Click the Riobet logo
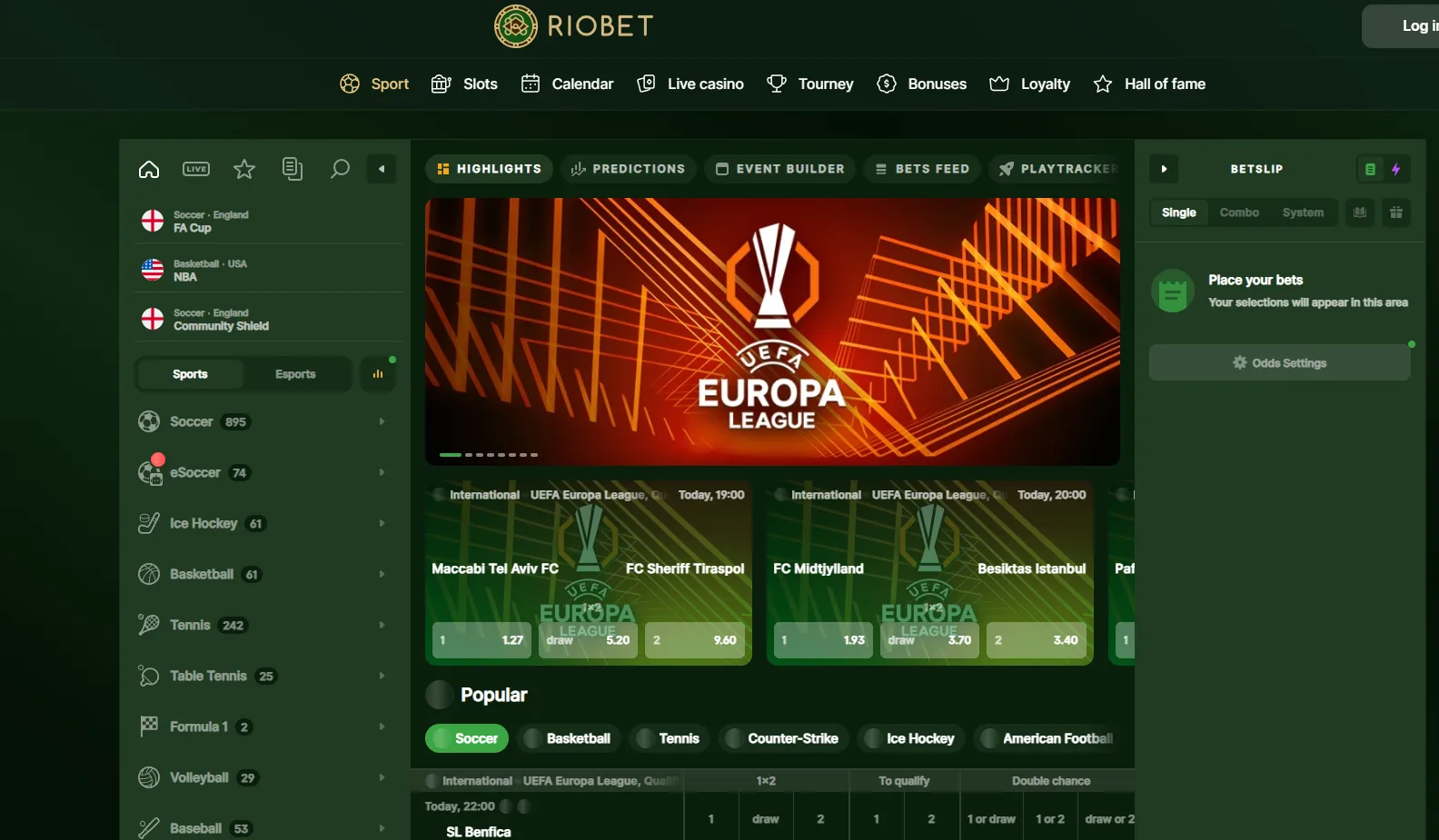Viewport: 1439px width, 840px height. click(x=573, y=25)
